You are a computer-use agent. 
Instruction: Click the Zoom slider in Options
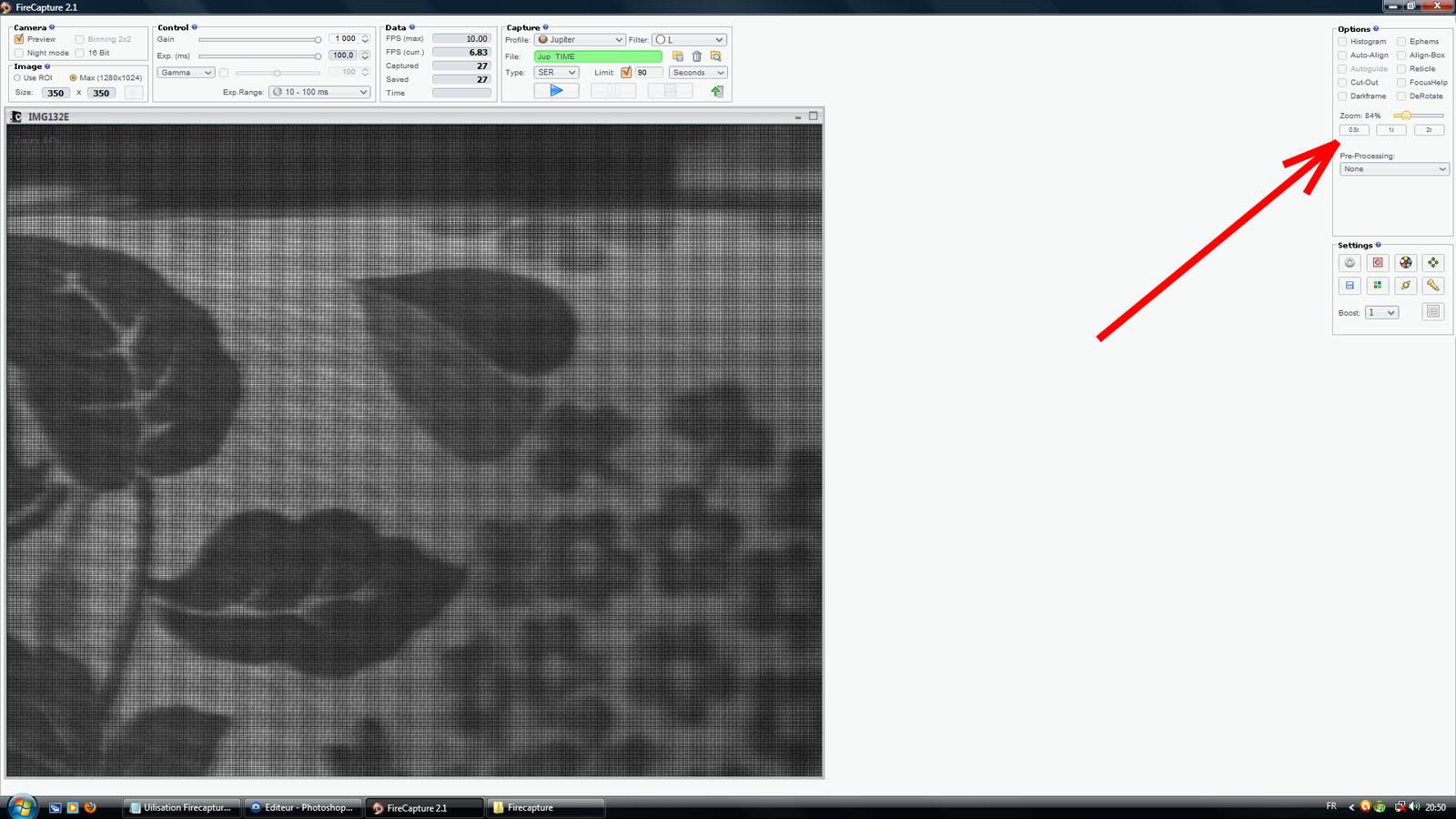pos(1418,116)
